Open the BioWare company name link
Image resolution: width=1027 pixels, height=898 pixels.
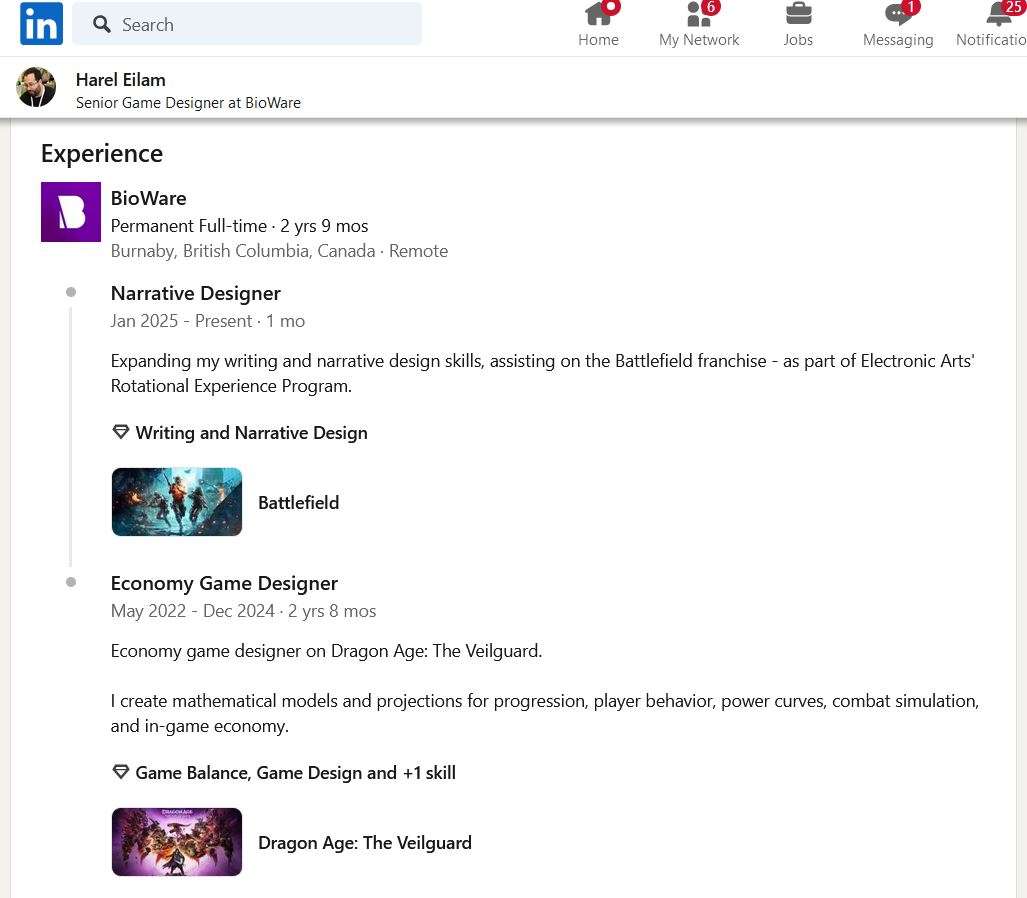pyautogui.click(x=148, y=198)
